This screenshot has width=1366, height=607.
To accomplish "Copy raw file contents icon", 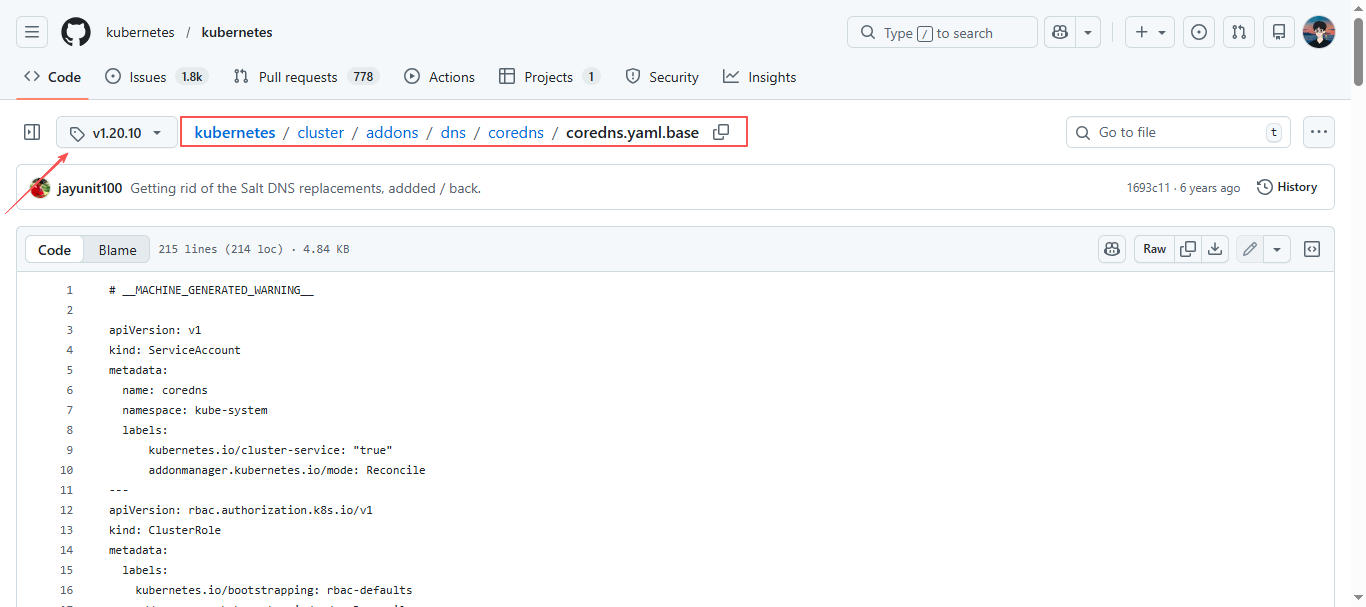I will pyautogui.click(x=1188, y=249).
